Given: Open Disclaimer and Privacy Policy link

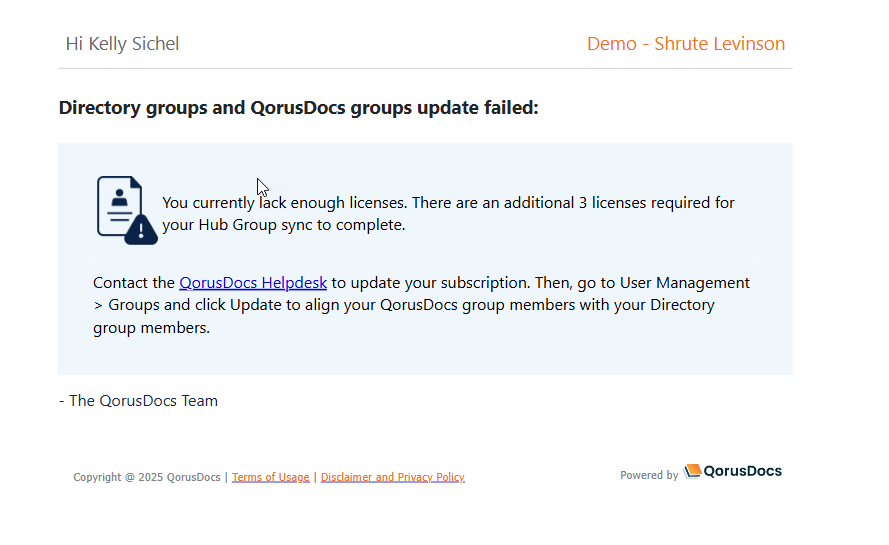Looking at the screenshot, I should 392,477.
